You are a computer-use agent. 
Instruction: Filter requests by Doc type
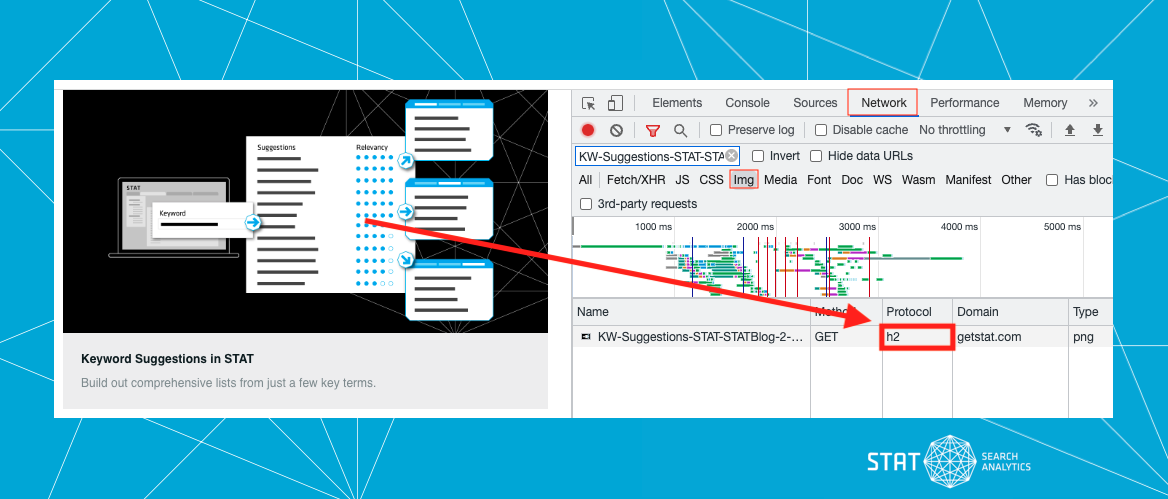pos(852,179)
